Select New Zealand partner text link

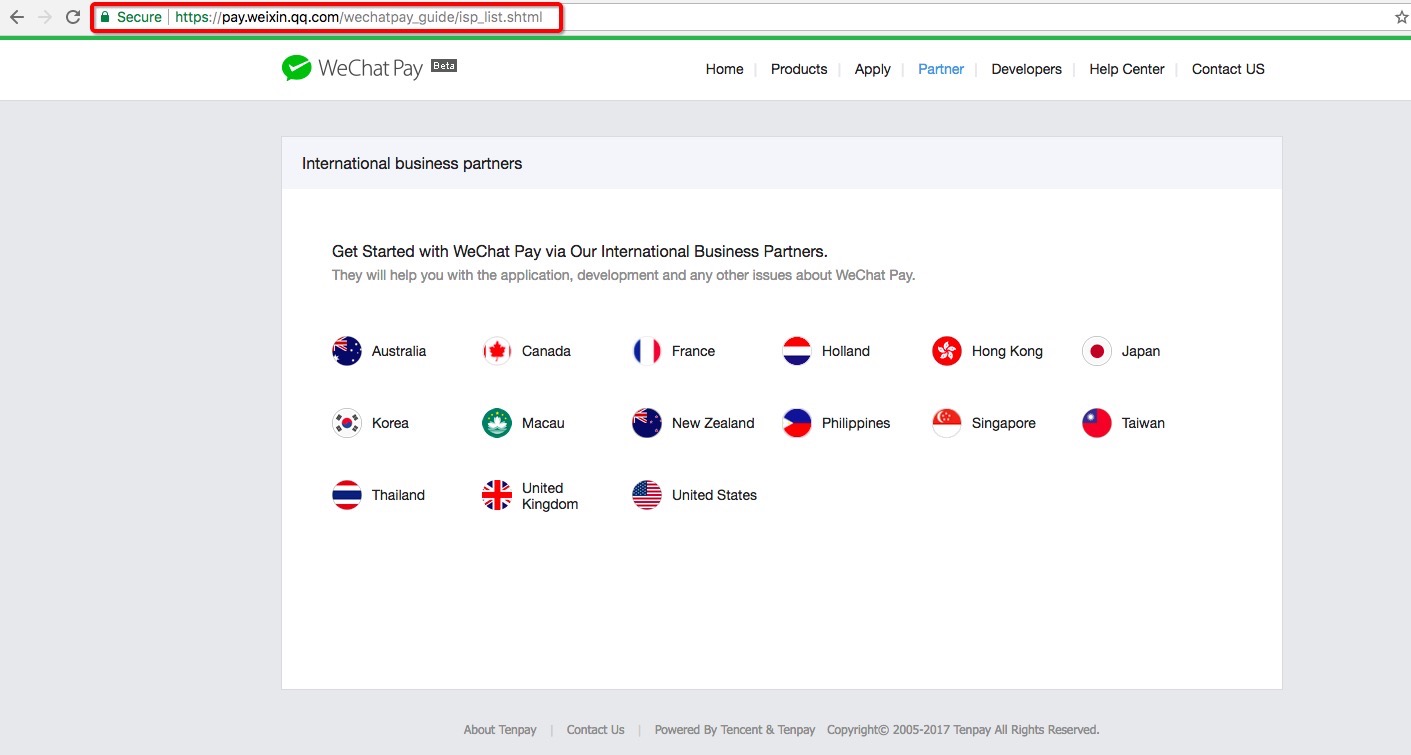coord(713,423)
